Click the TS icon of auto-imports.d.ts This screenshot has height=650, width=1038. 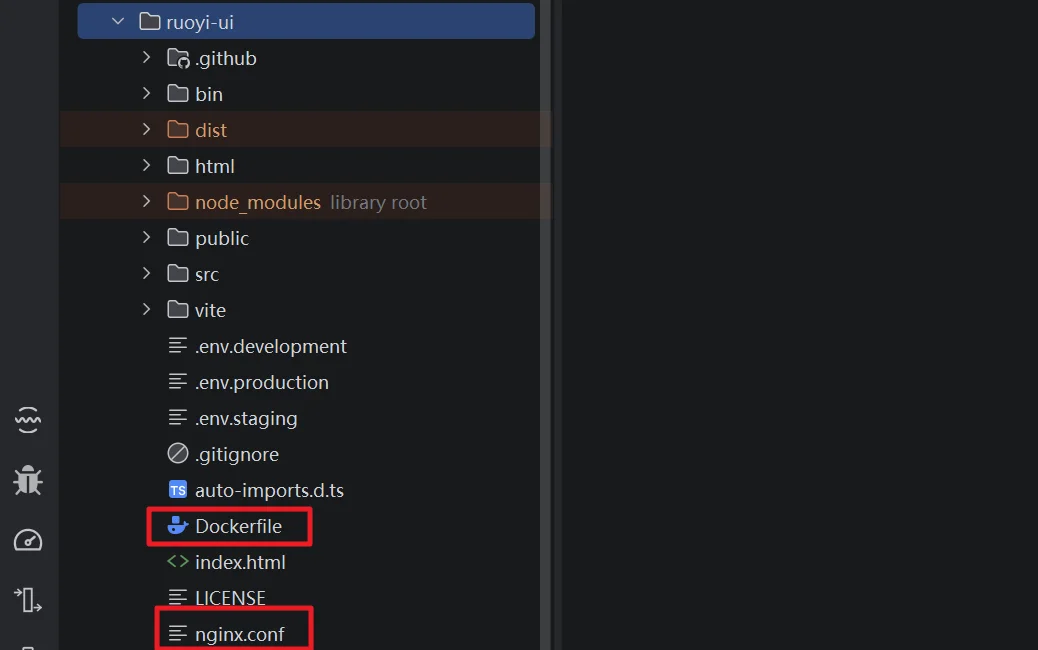click(177, 490)
